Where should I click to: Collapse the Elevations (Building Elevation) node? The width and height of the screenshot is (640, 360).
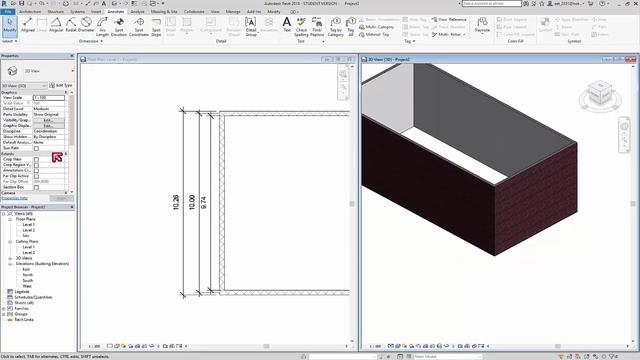[x=10, y=264]
